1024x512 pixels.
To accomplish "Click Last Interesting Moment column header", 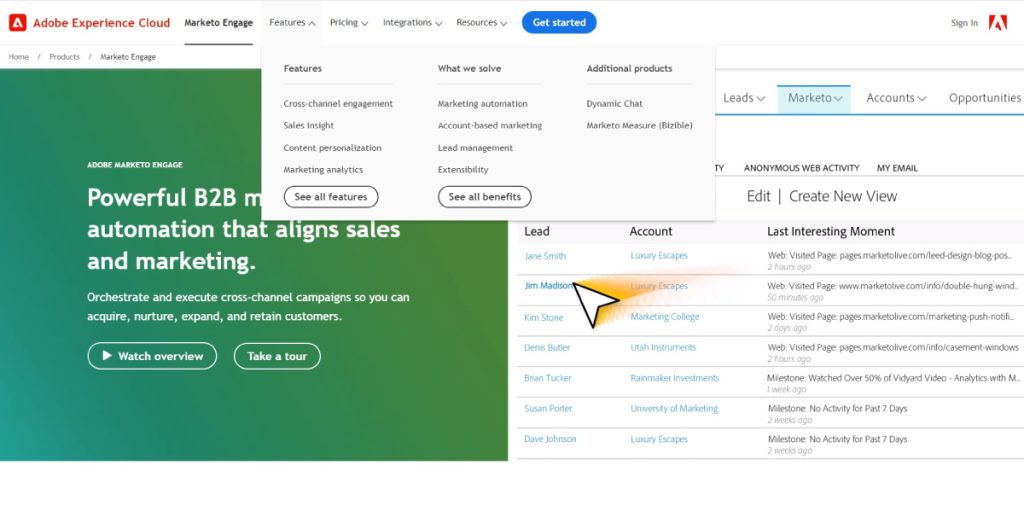I will click(x=831, y=231).
